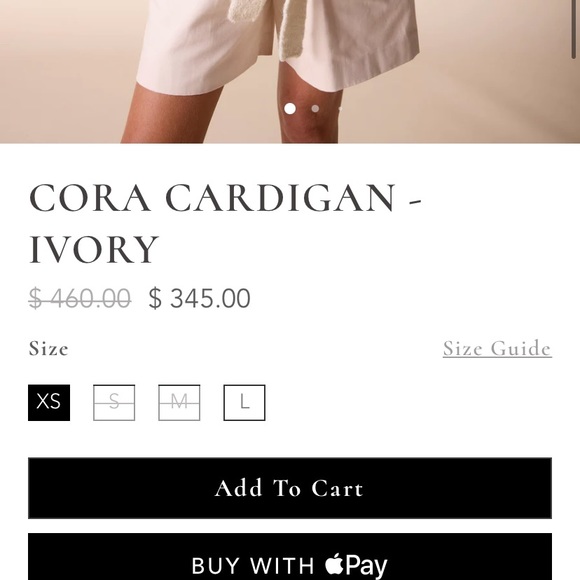This screenshot has height=580, width=580.
Task: Click the Size label
Action: (x=48, y=348)
